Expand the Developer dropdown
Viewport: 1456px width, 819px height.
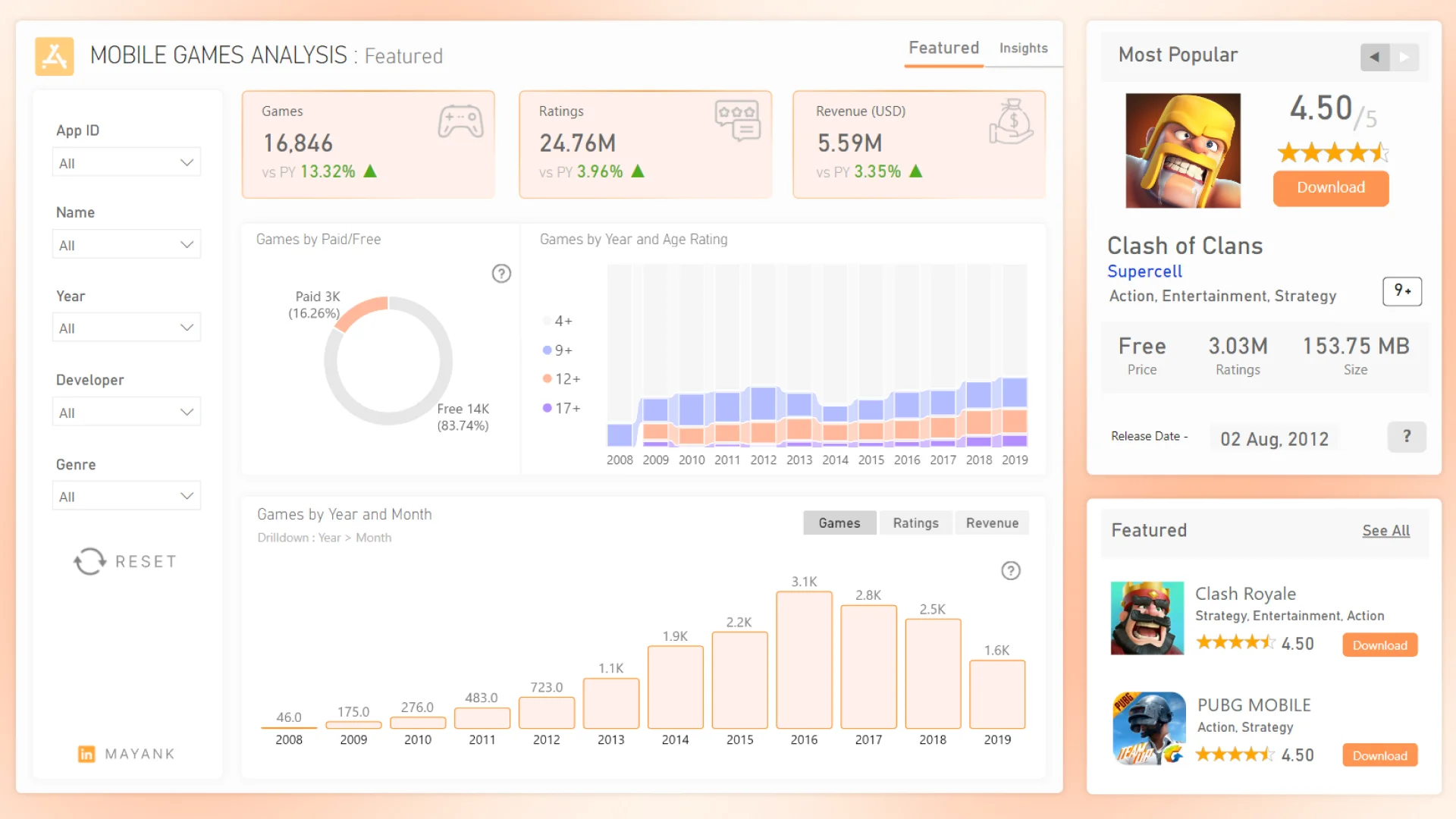127,413
